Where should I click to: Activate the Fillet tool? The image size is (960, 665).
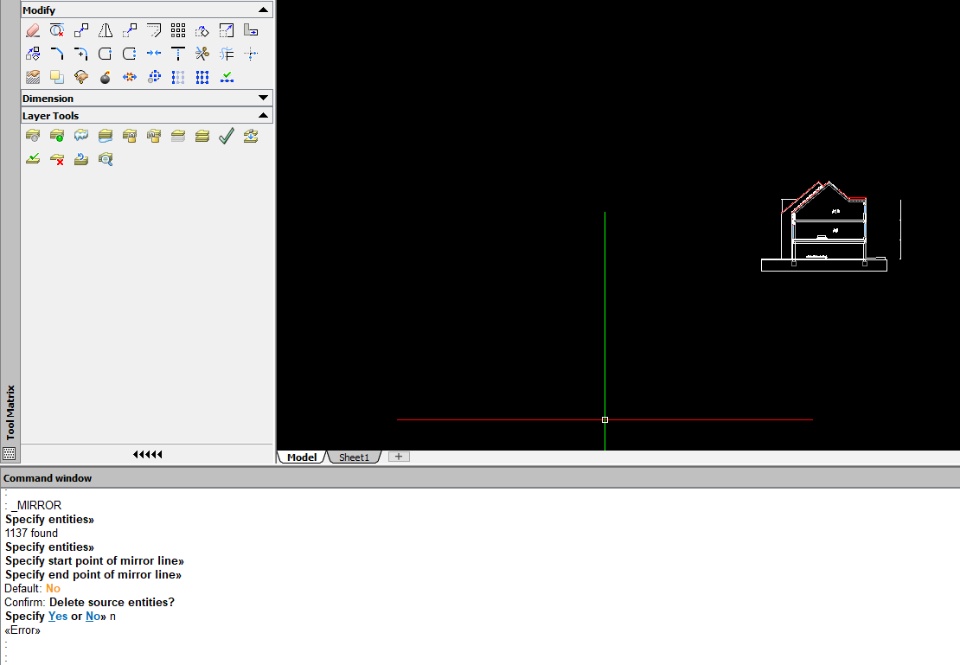(x=57, y=54)
